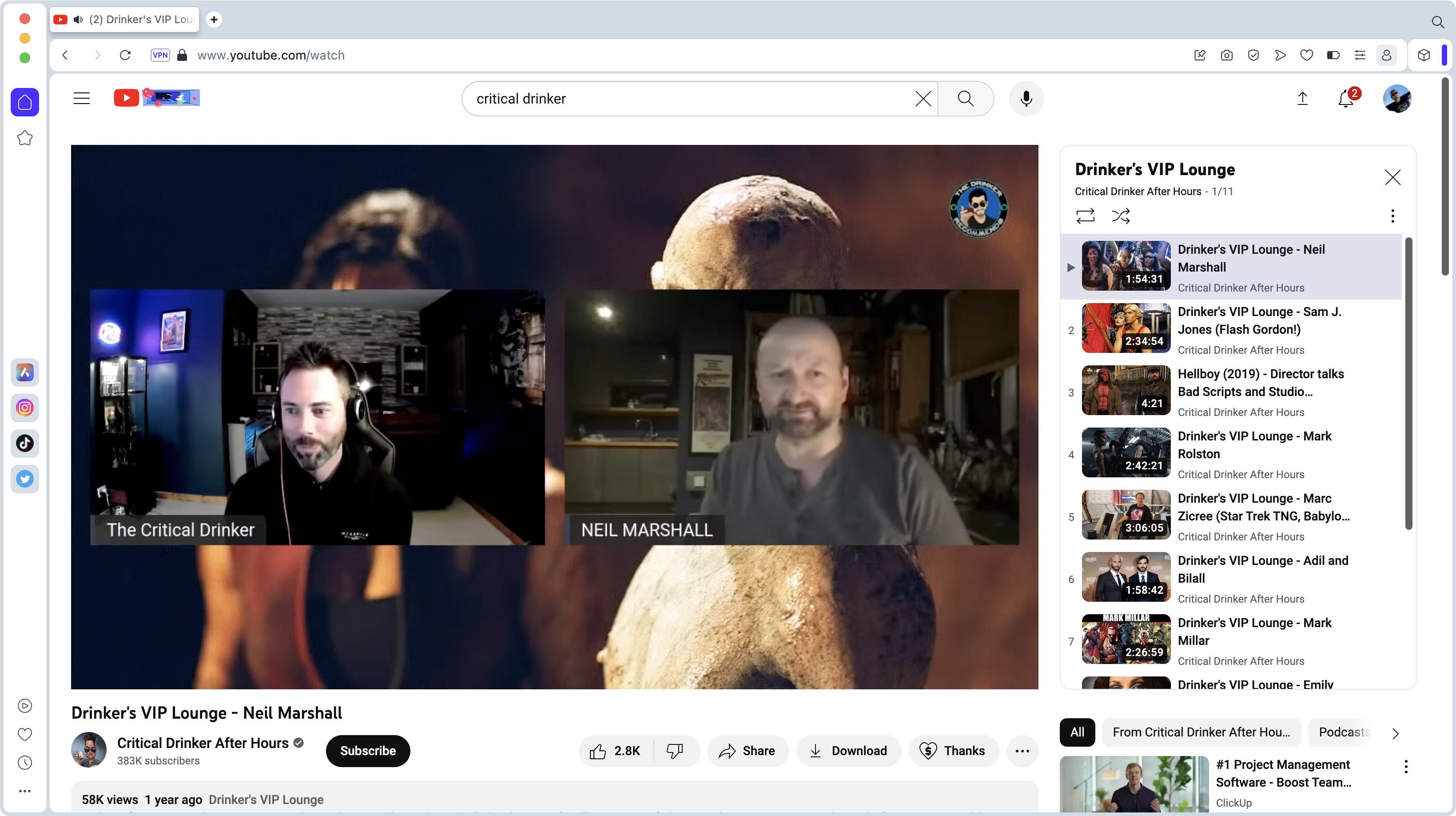This screenshot has width=1456, height=816.
Task: Open playlist three-dot options menu
Action: 1392,216
